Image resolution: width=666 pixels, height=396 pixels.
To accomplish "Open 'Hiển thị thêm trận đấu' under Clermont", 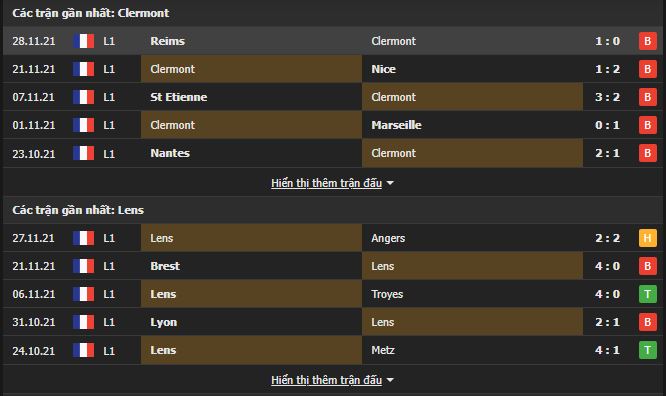I will pos(326,183).
